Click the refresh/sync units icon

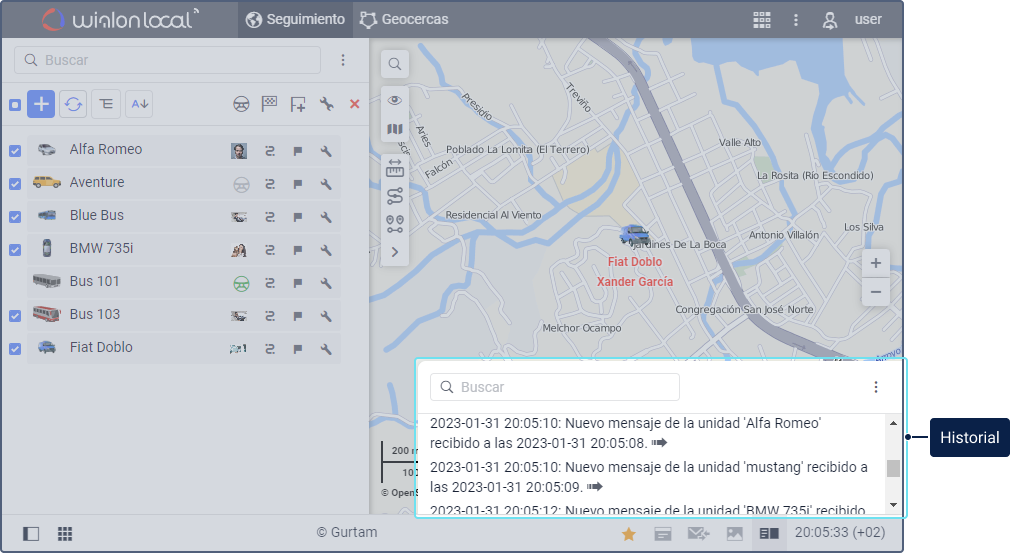pos(74,104)
